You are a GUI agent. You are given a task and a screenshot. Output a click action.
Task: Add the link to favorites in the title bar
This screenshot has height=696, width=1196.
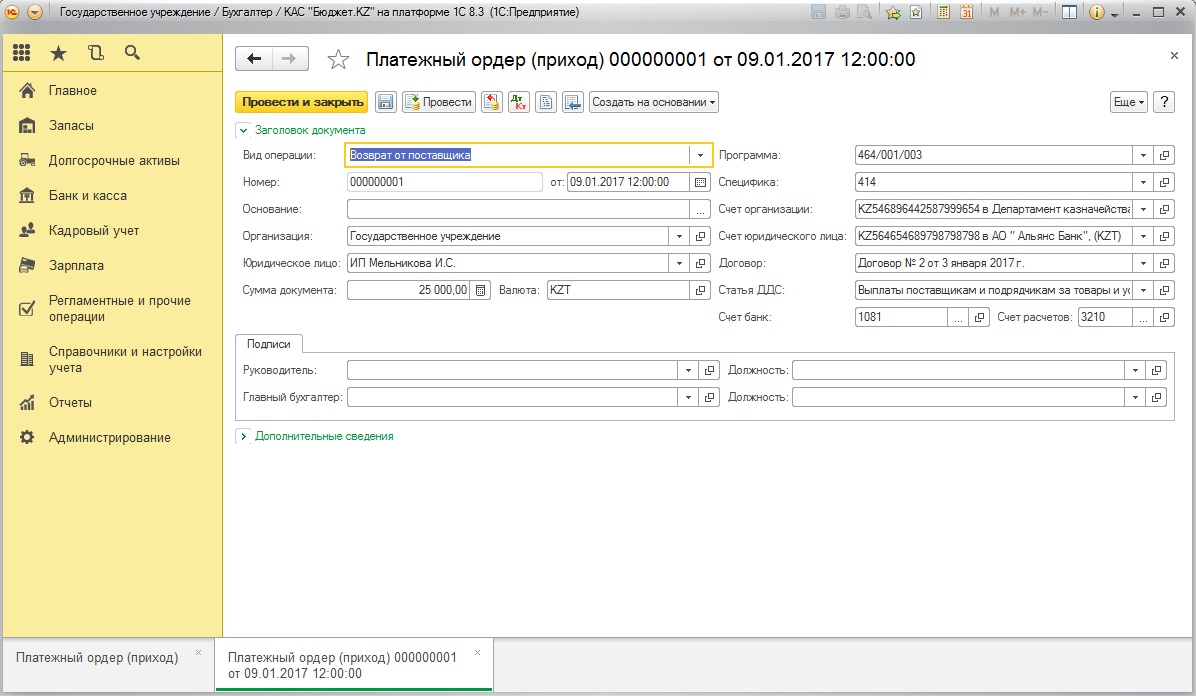[x=892, y=12]
